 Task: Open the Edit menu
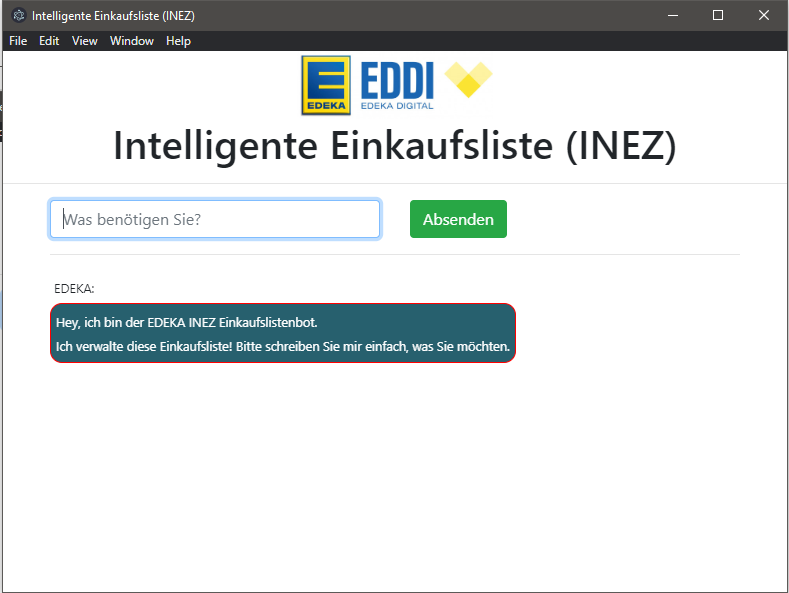click(49, 41)
